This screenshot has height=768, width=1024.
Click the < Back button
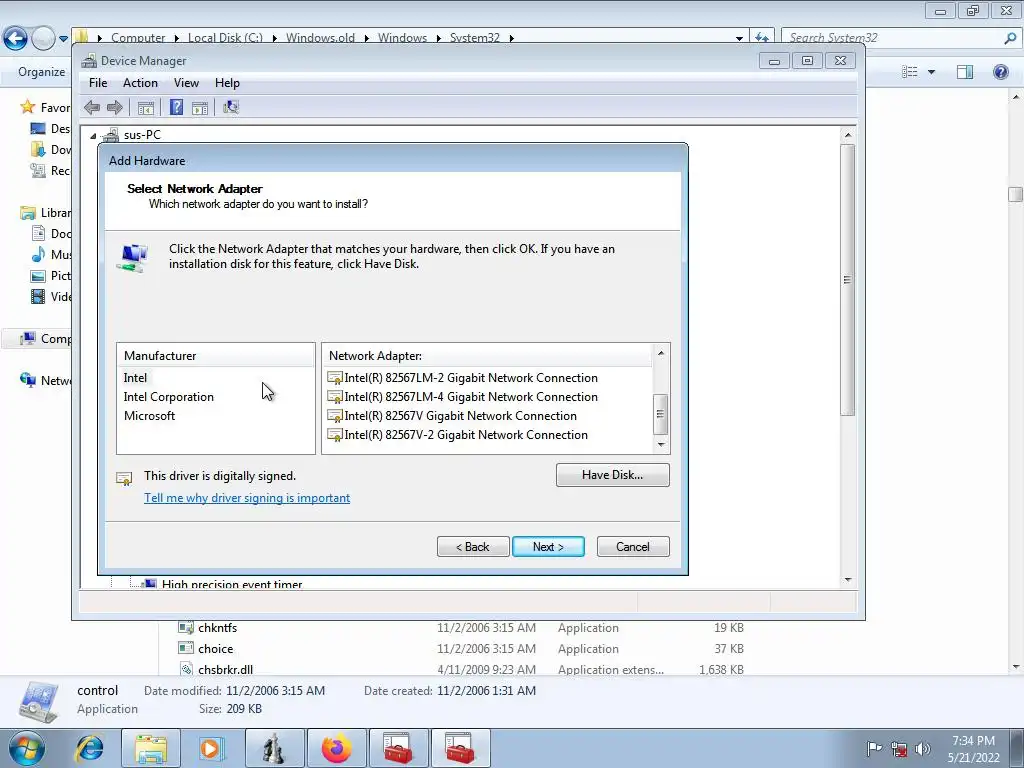[473, 547]
